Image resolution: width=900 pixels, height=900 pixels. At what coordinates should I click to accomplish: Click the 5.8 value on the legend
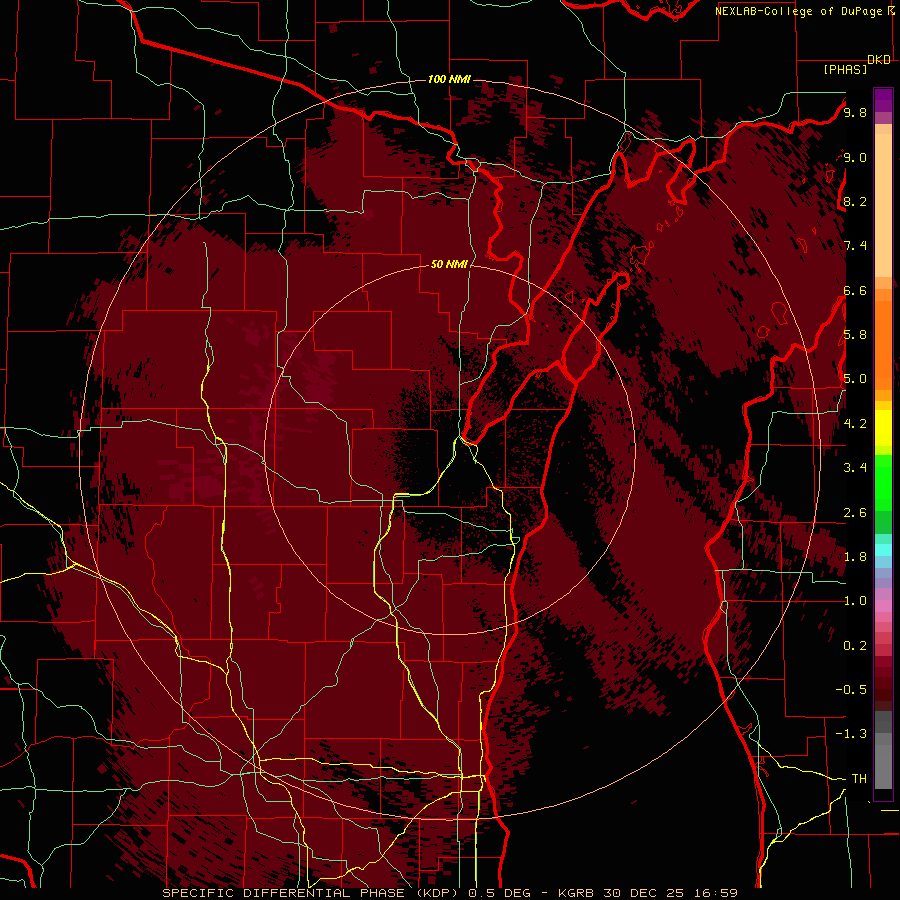pos(855,335)
